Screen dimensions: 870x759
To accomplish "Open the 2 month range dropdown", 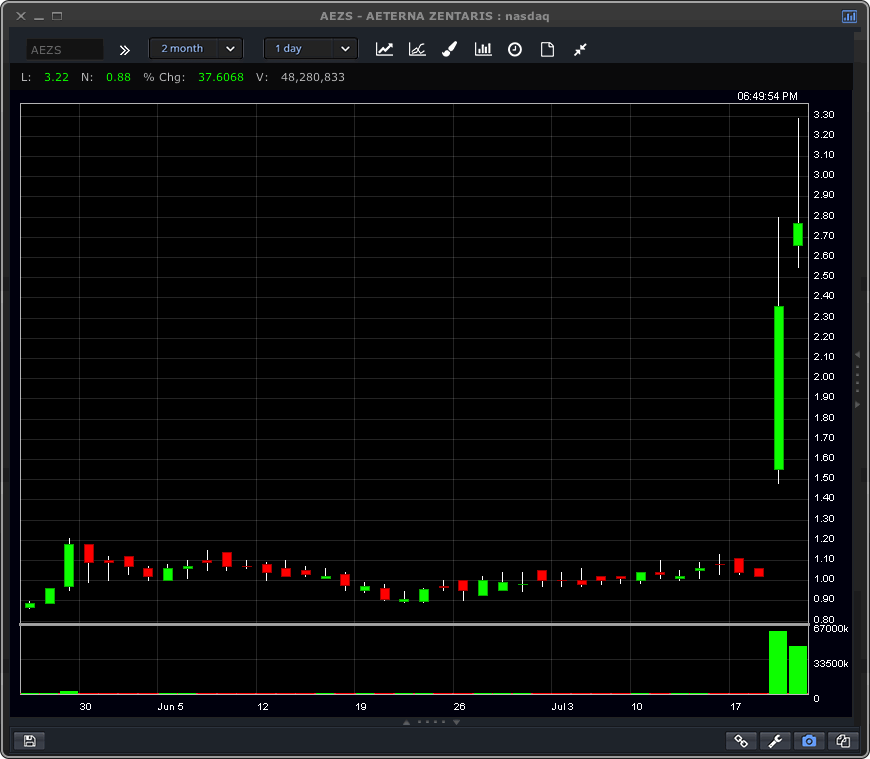I will [x=195, y=48].
